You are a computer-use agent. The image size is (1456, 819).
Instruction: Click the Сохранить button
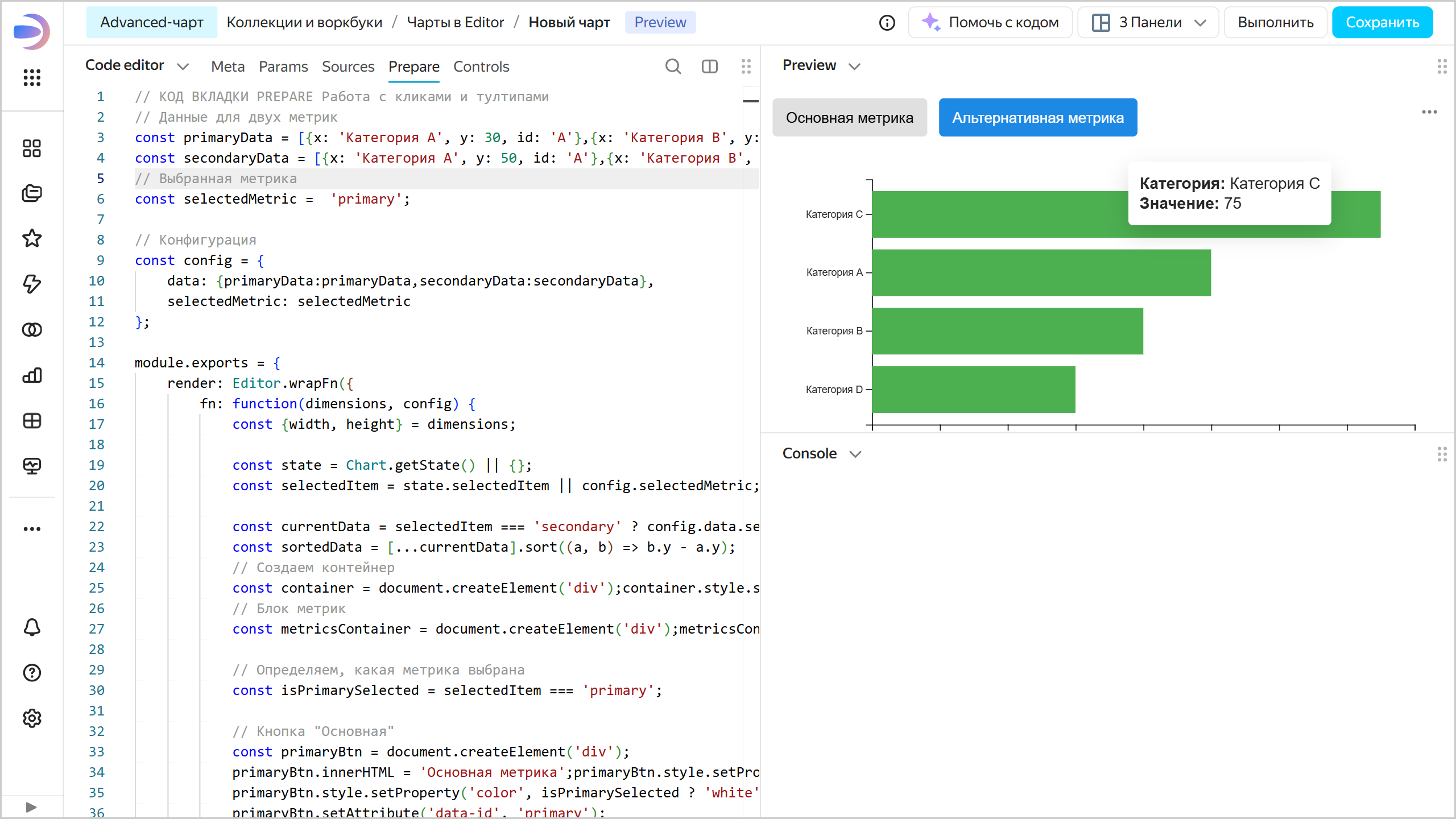point(1382,23)
